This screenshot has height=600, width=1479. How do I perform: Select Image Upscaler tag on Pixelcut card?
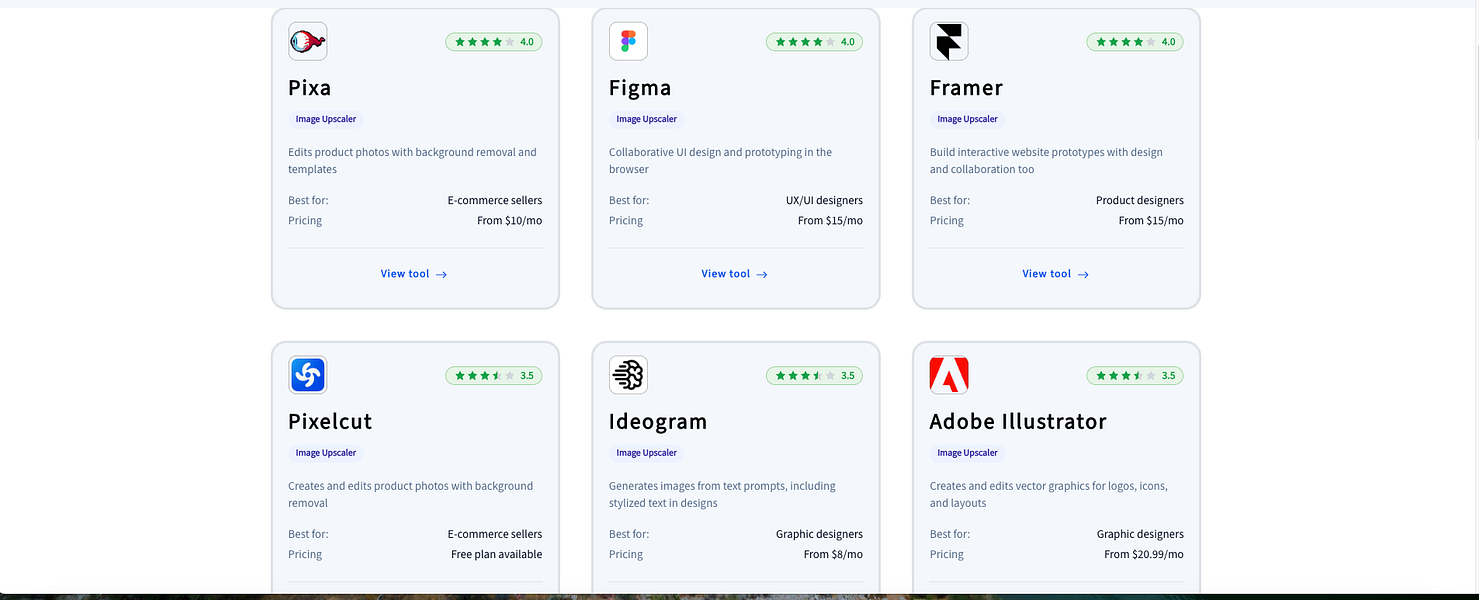pyautogui.click(x=326, y=453)
